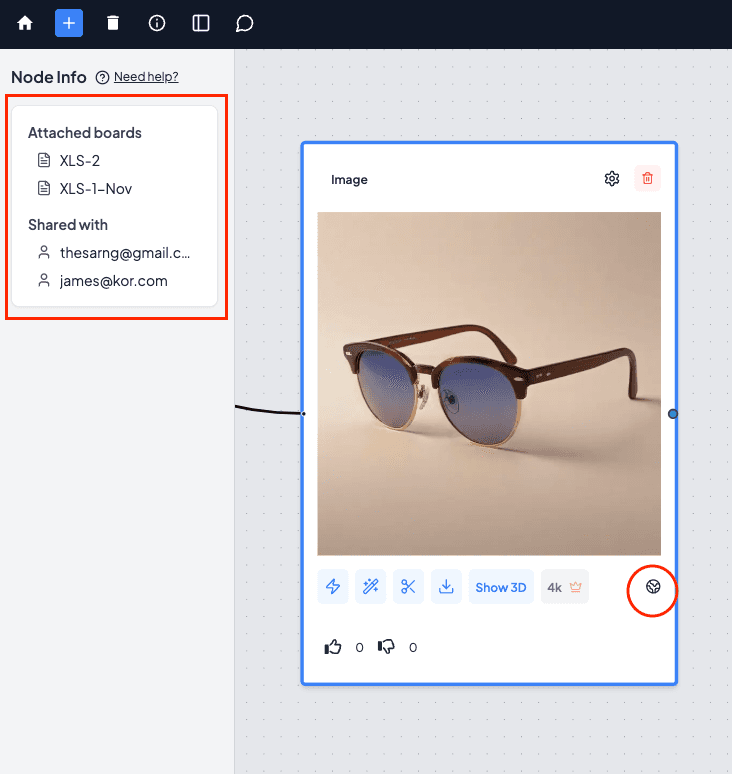Select shared user thesarng@gmail.c...
Image resolution: width=732 pixels, height=774 pixels.
click(x=125, y=253)
